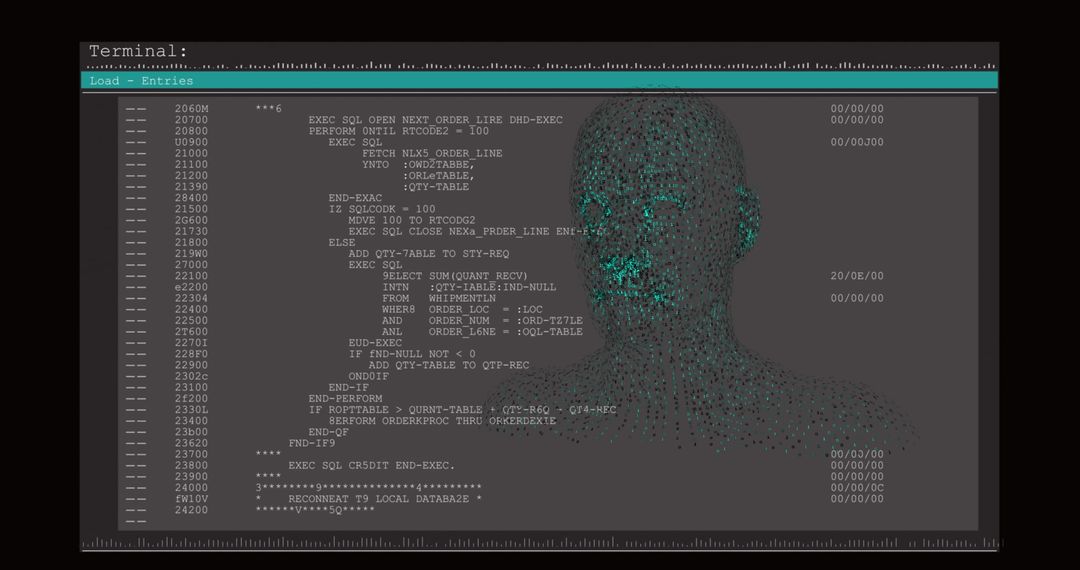
Task: Select "FETCH NLX5_ORDER_LINE" statement
Action: [x=433, y=153]
